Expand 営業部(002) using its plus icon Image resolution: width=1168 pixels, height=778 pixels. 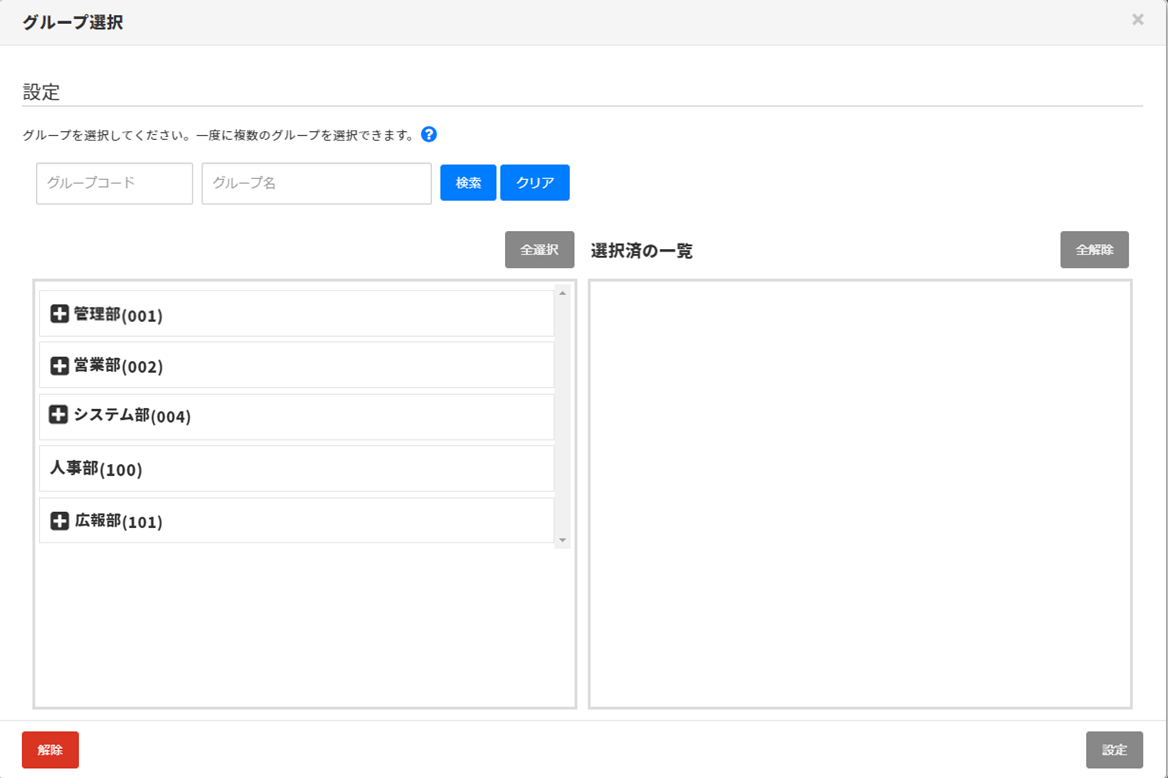60,366
